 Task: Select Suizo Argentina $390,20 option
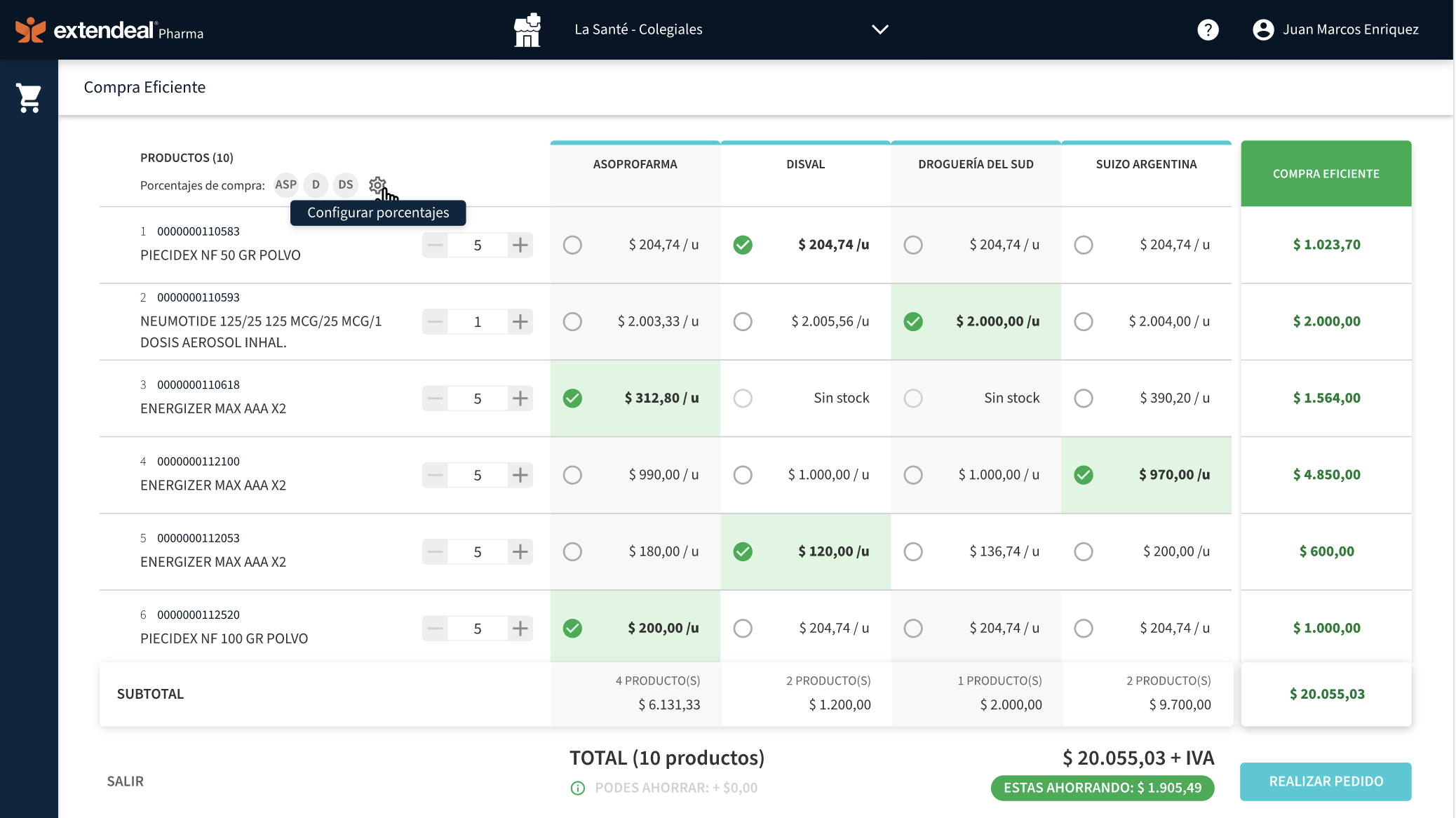pos(1084,398)
